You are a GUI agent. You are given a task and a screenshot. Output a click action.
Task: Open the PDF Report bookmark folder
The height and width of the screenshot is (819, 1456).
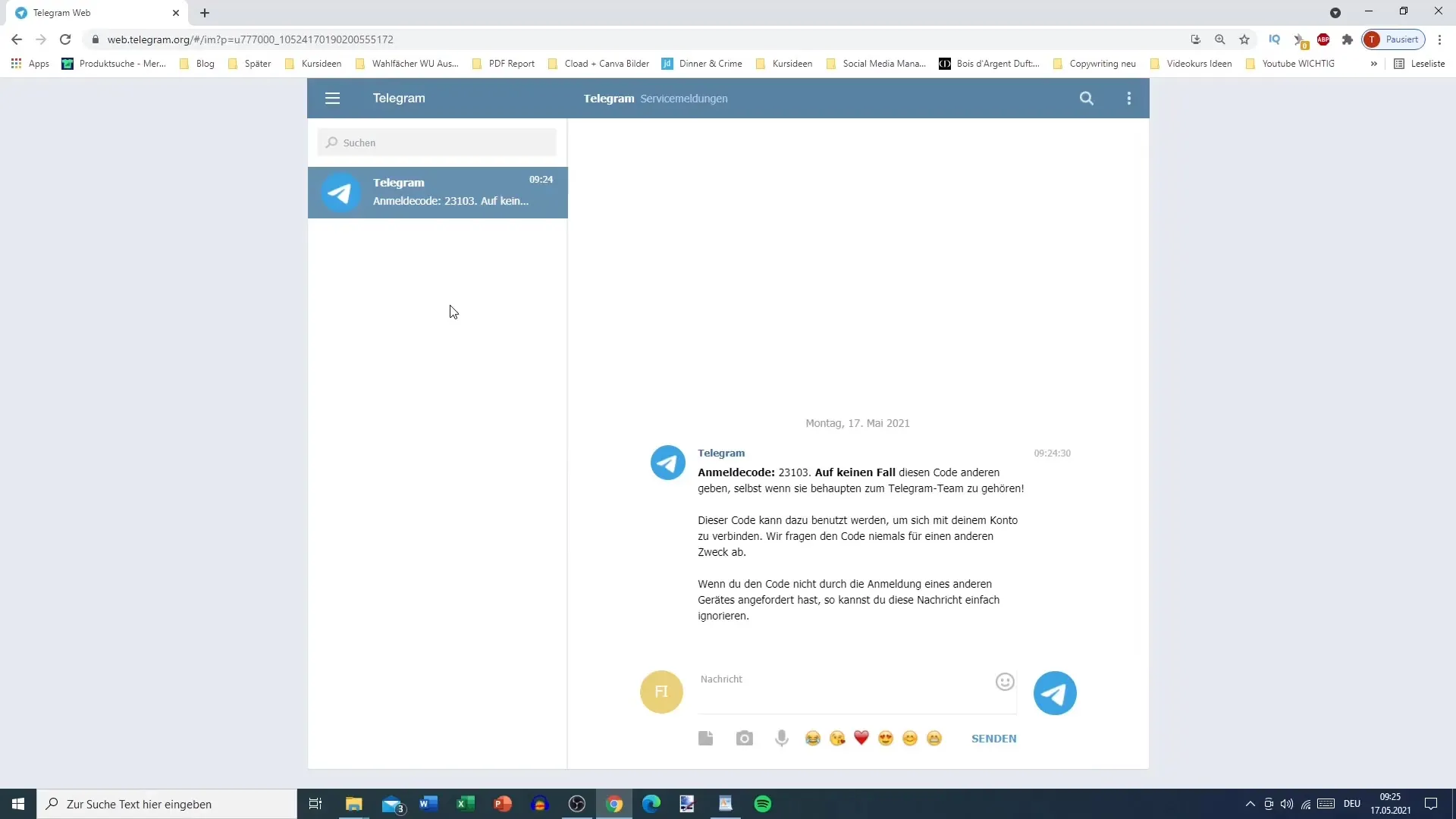click(504, 64)
